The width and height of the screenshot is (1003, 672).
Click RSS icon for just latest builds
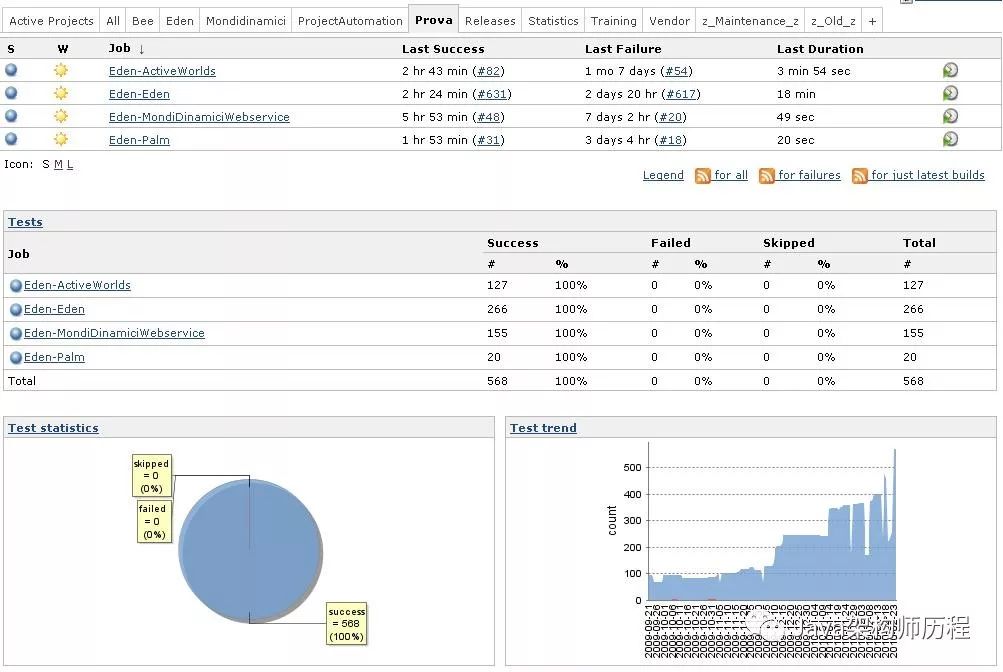860,176
